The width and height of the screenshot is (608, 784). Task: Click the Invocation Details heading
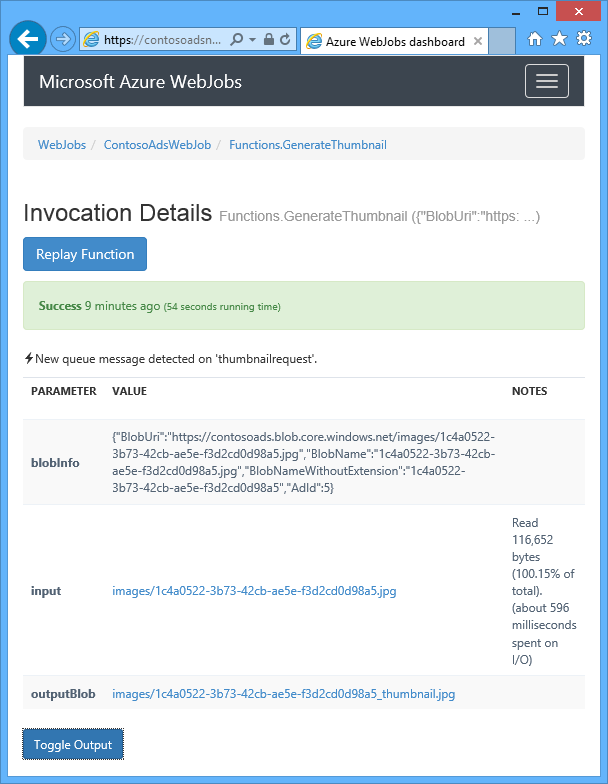(118, 213)
